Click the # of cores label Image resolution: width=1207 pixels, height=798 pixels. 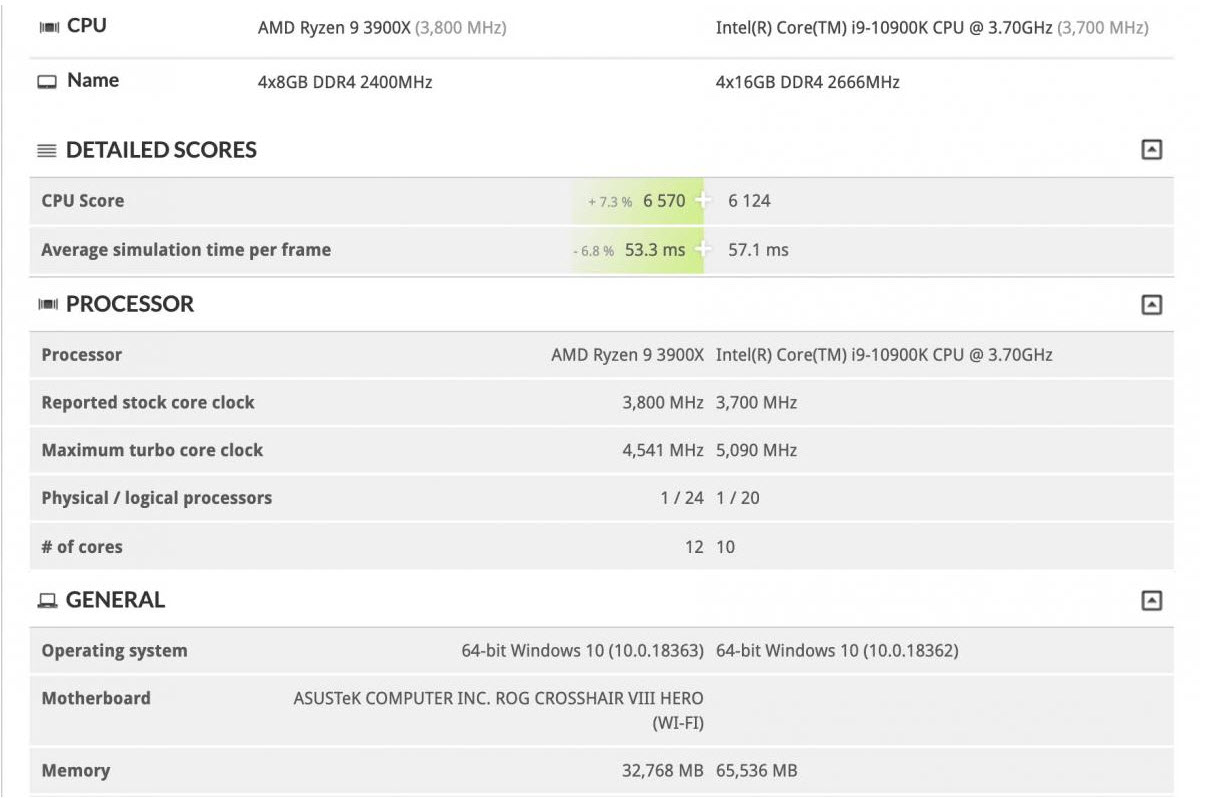82,547
